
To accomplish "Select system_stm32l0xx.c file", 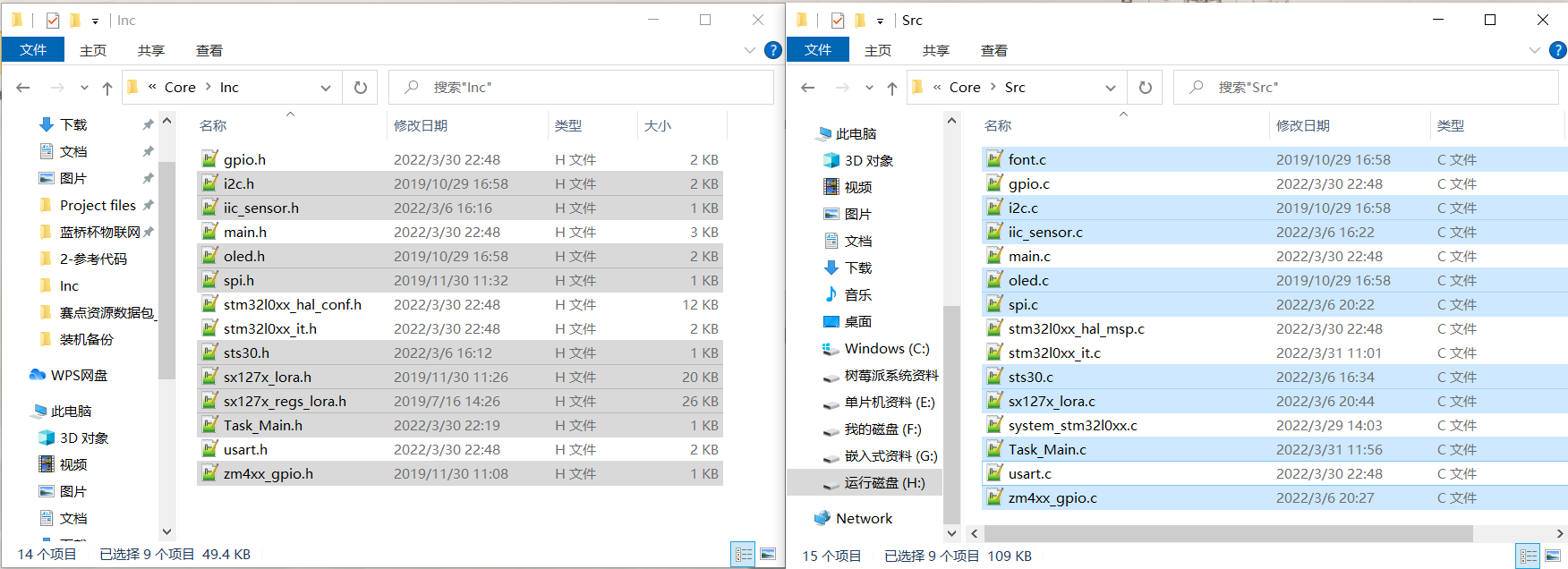I will [1274, 425].
